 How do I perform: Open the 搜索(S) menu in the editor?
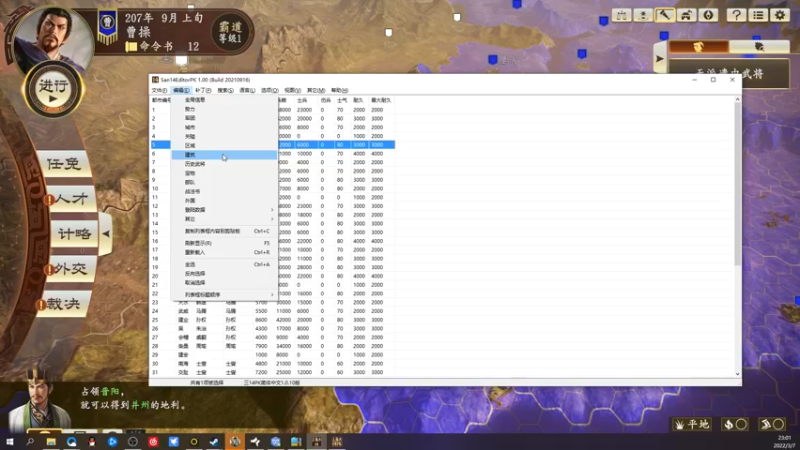coord(225,90)
